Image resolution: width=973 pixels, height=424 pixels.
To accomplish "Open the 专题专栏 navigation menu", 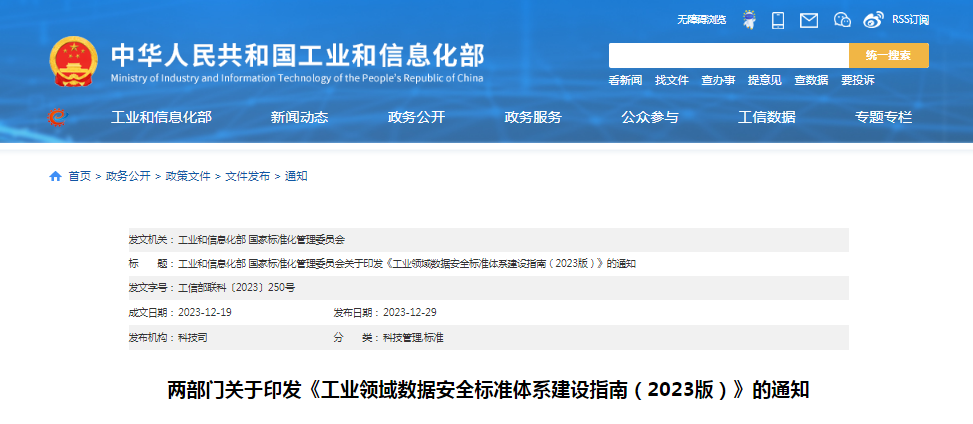I will click(883, 117).
